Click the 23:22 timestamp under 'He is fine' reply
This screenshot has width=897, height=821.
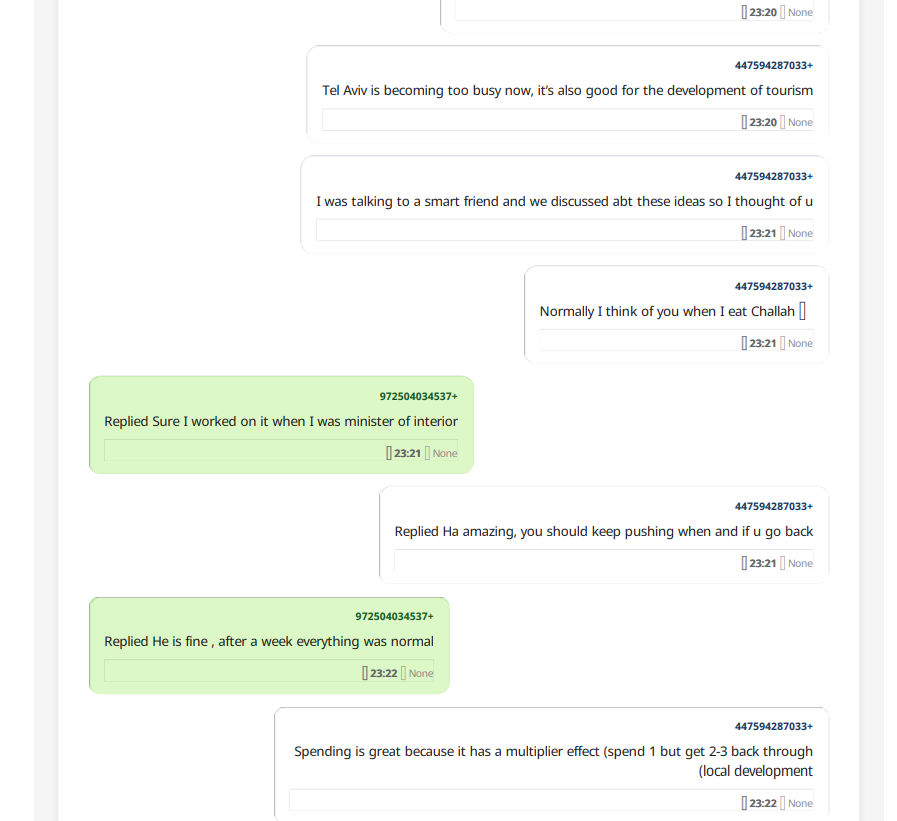click(384, 673)
